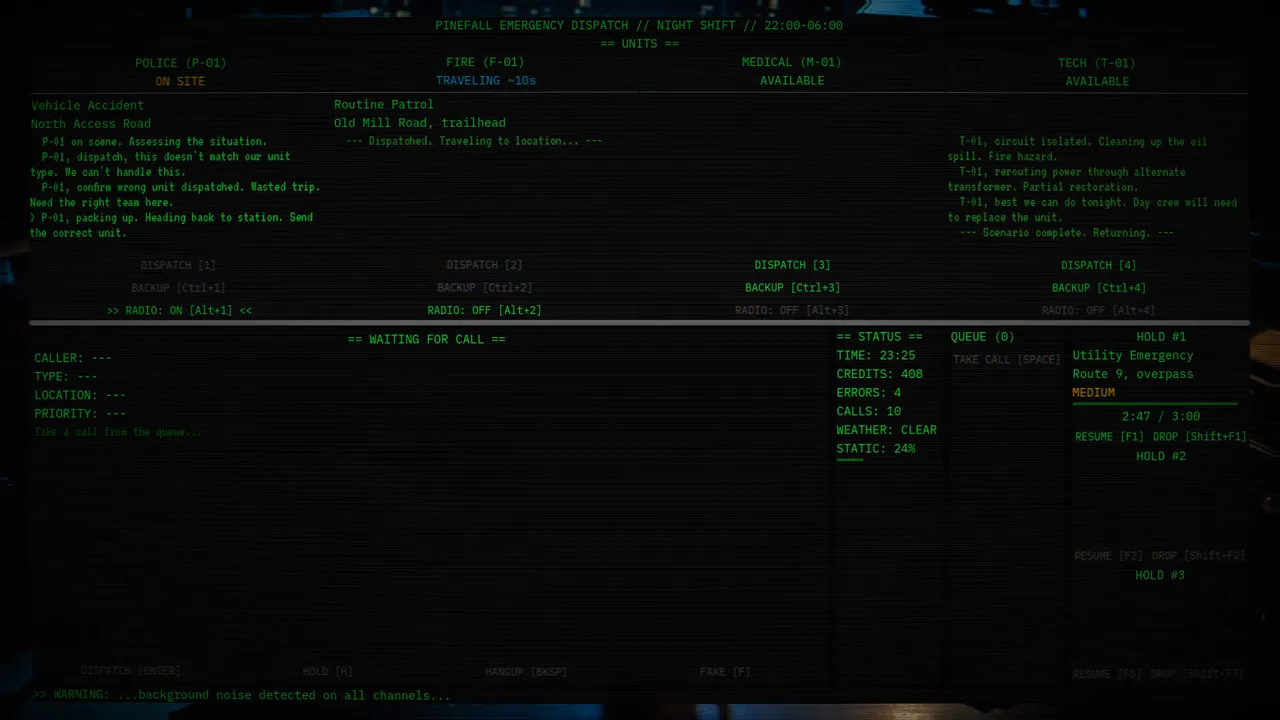
Task: Click the HOLD #1 label
Action: click(x=1161, y=337)
